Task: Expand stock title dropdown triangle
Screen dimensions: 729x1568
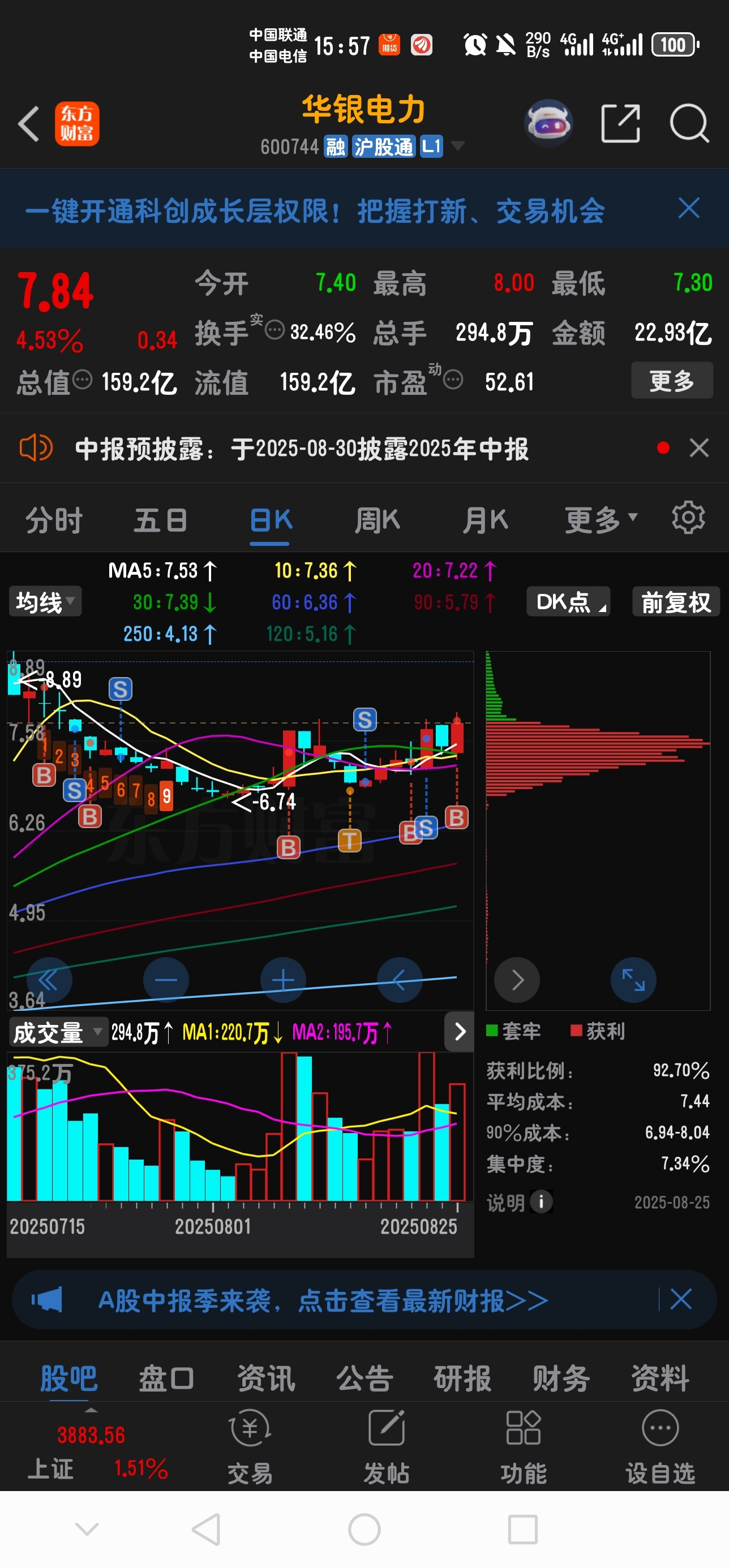Action: tap(457, 145)
